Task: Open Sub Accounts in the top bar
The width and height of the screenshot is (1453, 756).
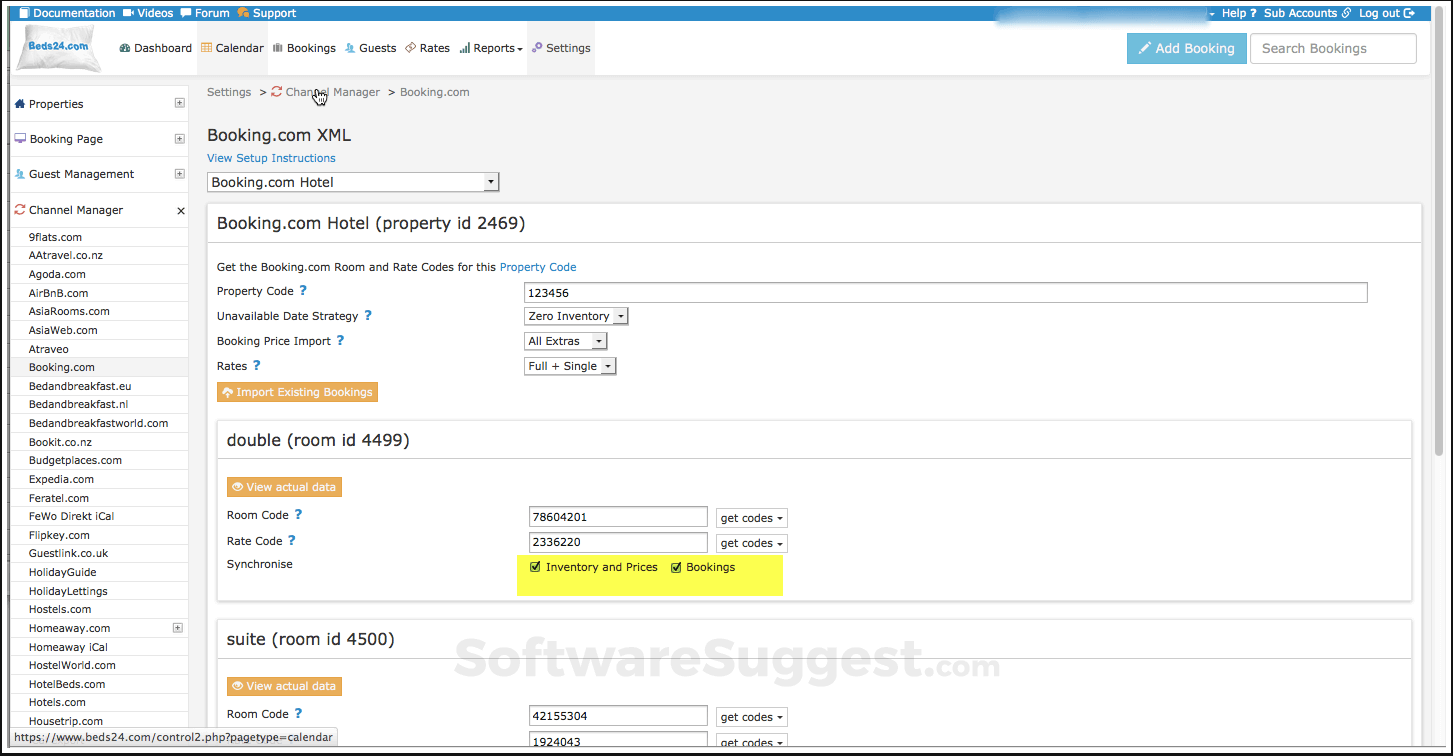Action: (x=1307, y=13)
